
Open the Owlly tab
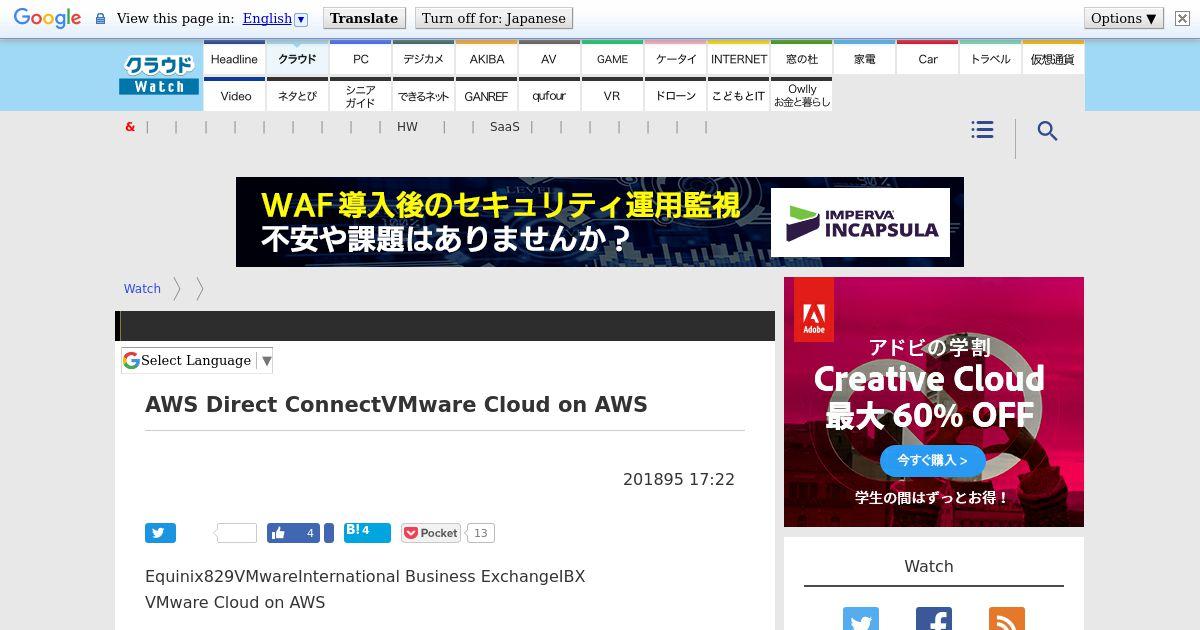[802, 95]
